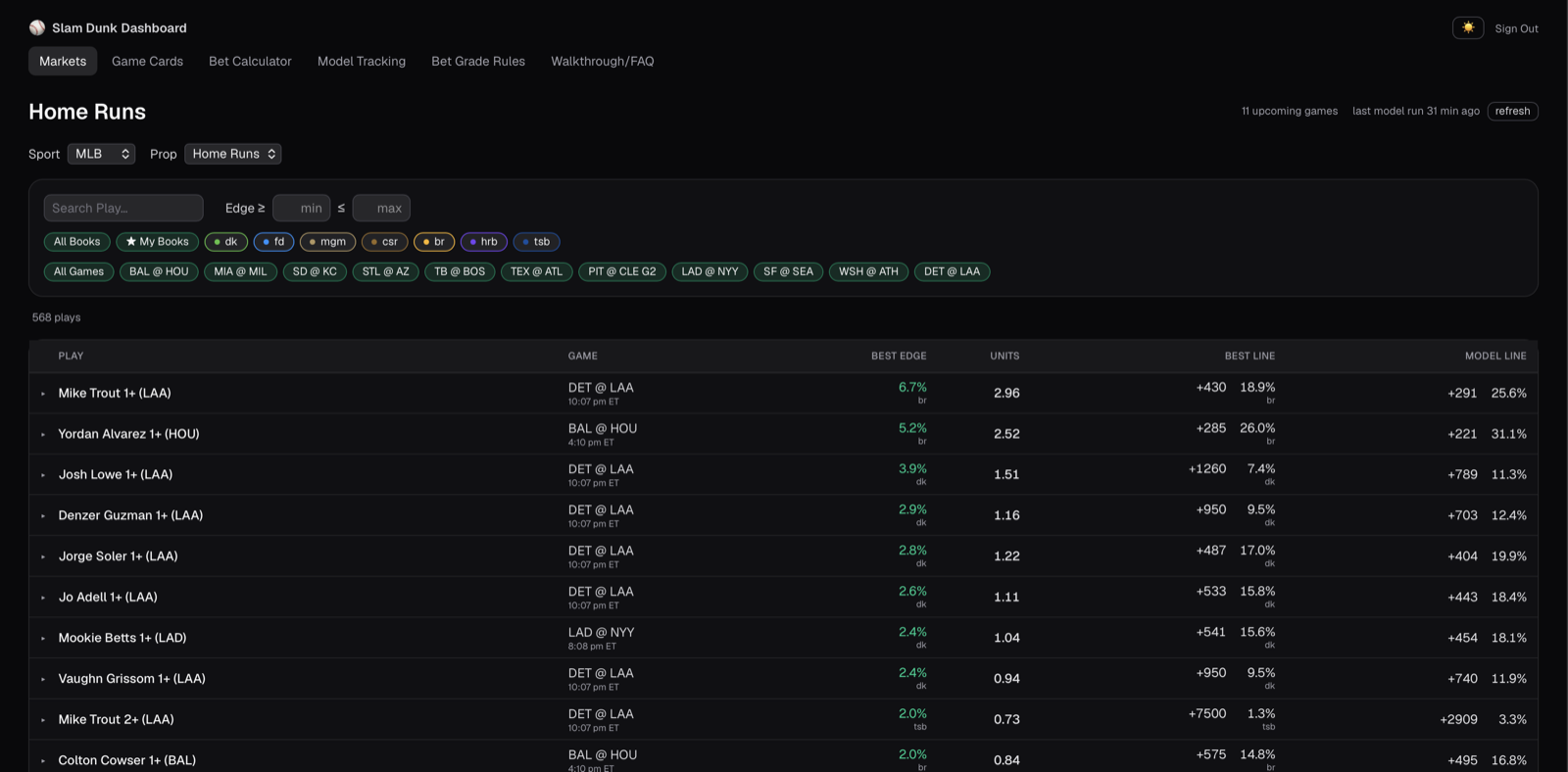1568x772 pixels.
Task: Toggle the dk sportsbook filter
Action: click(x=225, y=242)
